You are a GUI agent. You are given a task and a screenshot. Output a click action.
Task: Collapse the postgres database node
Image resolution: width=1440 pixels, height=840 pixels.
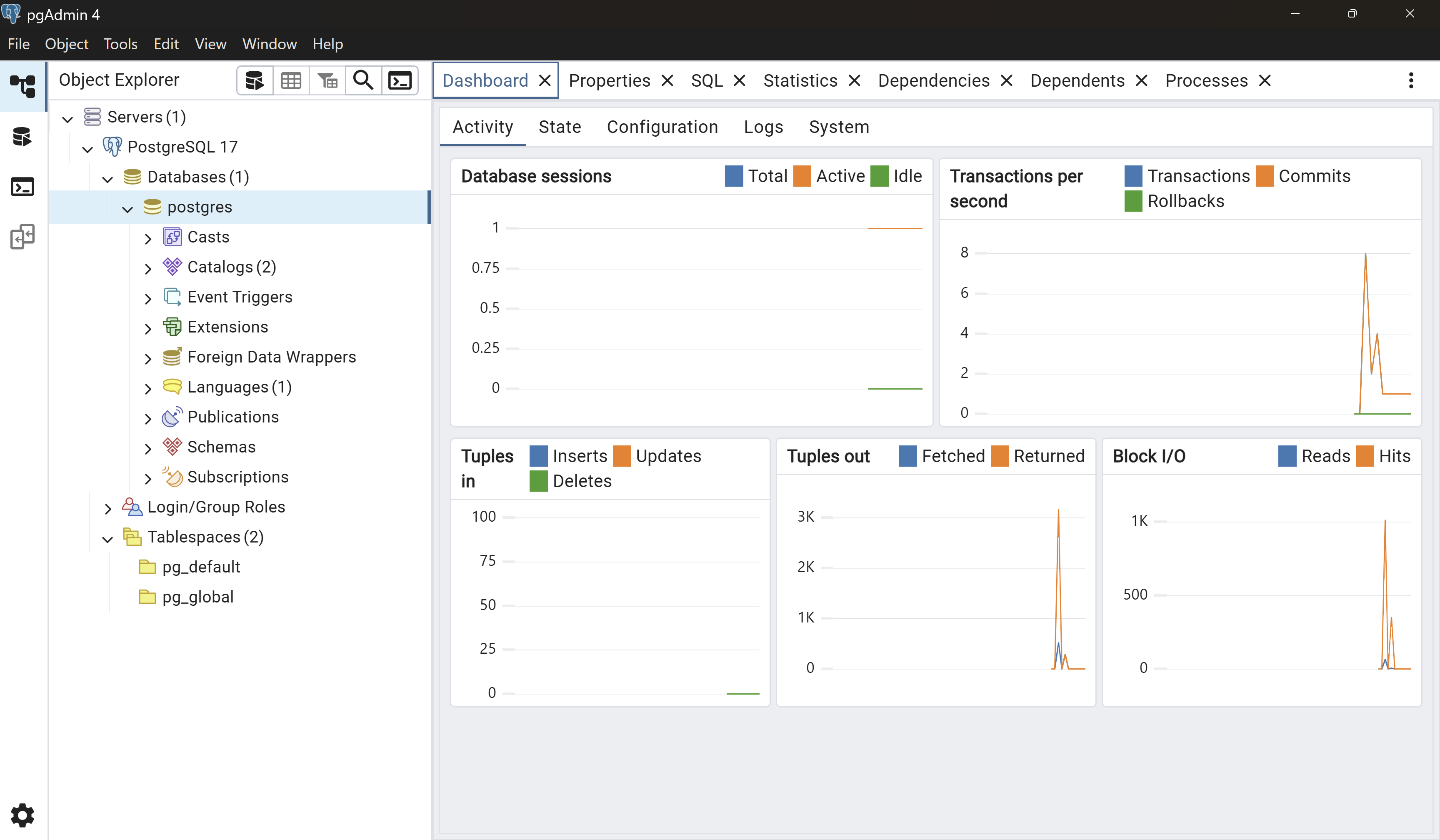pyautogui.click(x=127, y=209)
